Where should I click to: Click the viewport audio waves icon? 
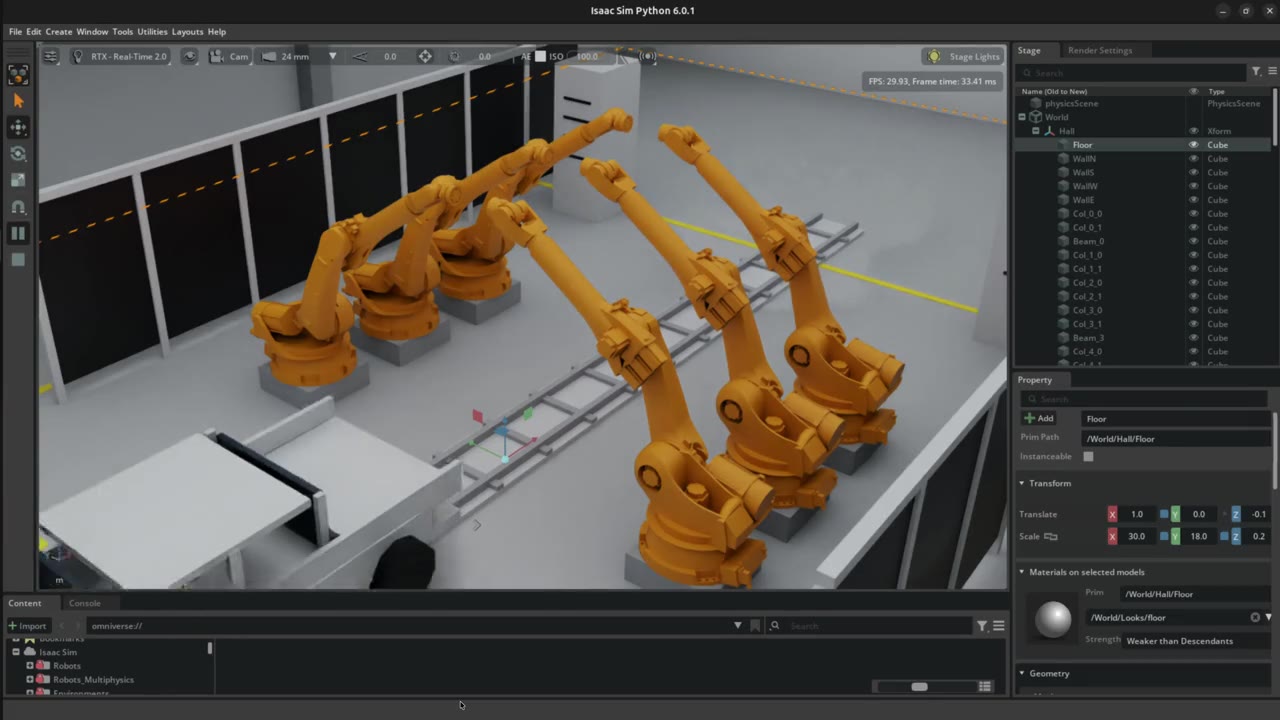(648, 56)
